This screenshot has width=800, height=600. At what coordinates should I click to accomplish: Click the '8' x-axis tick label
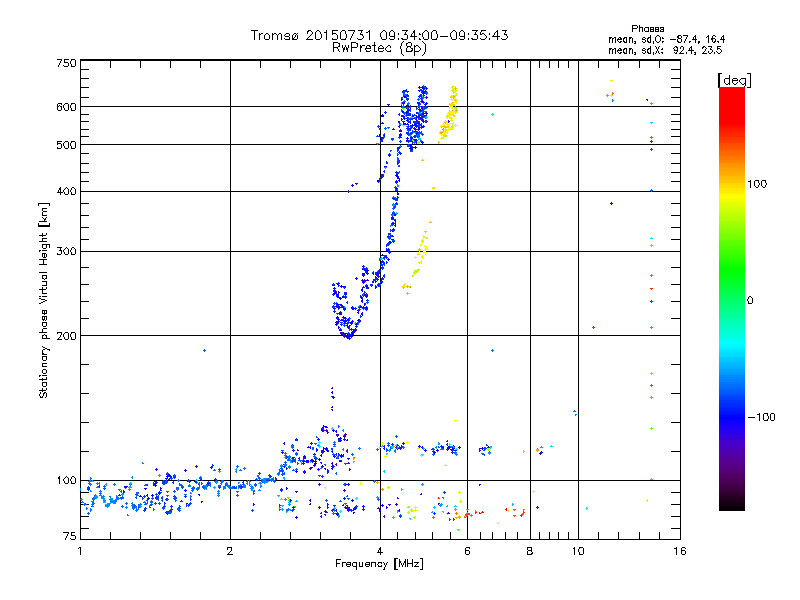point(530,551)
